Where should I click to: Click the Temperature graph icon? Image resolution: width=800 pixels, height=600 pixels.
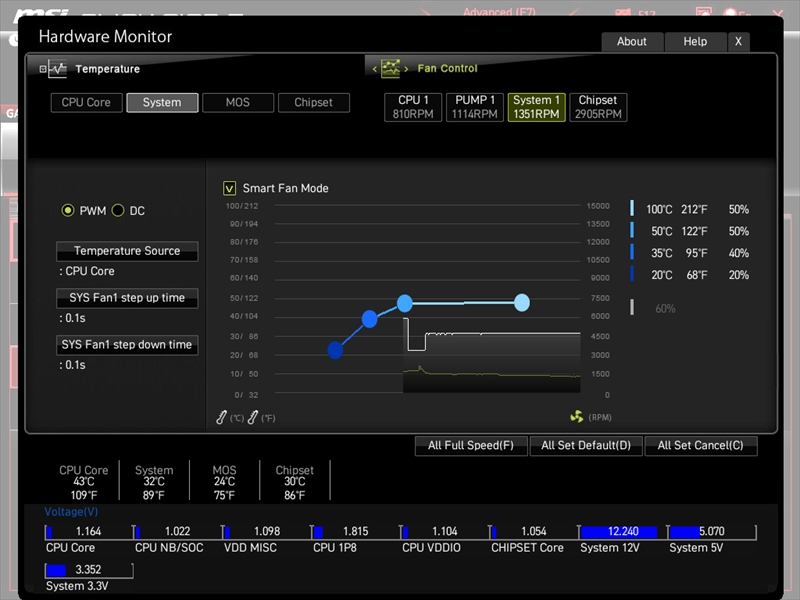(58, 69)
